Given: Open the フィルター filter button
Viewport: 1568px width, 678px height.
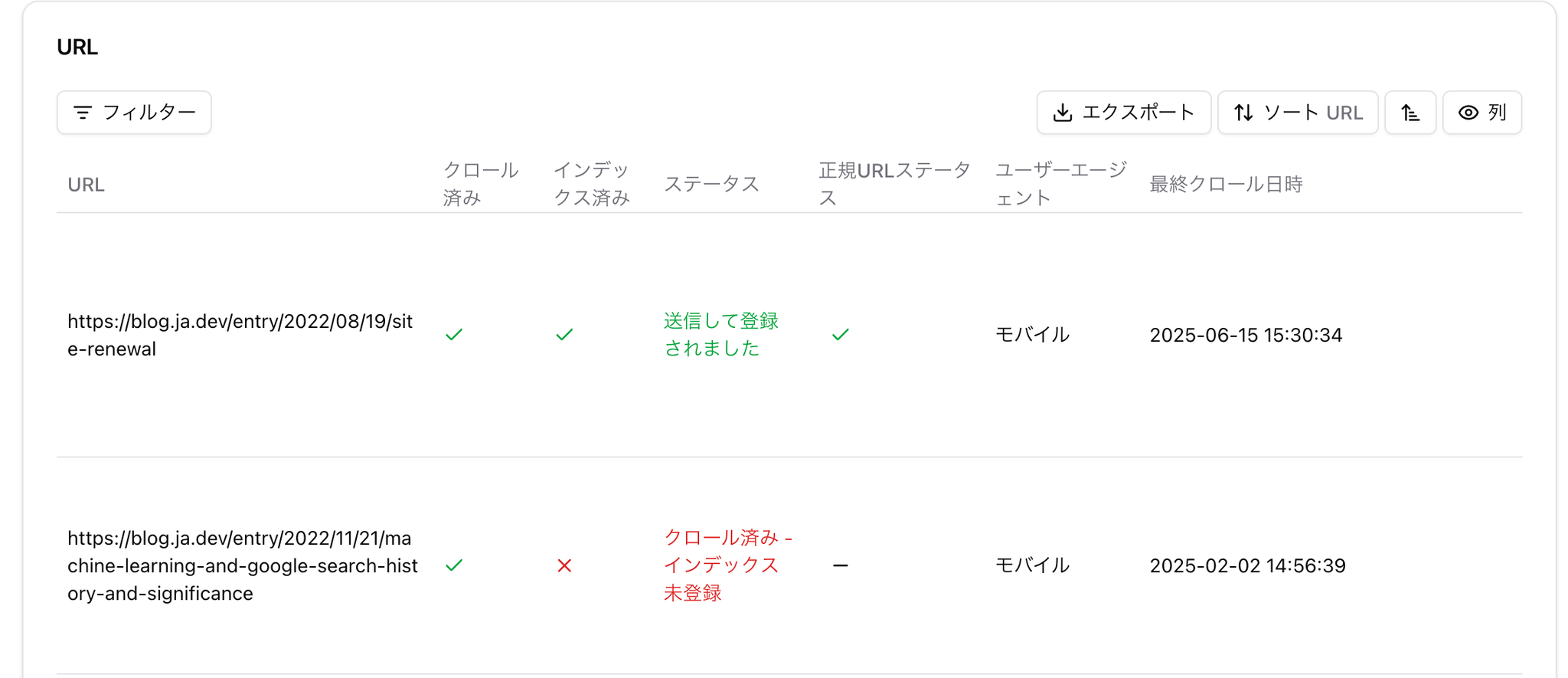Looking at the screenshot, I should 134,113.
